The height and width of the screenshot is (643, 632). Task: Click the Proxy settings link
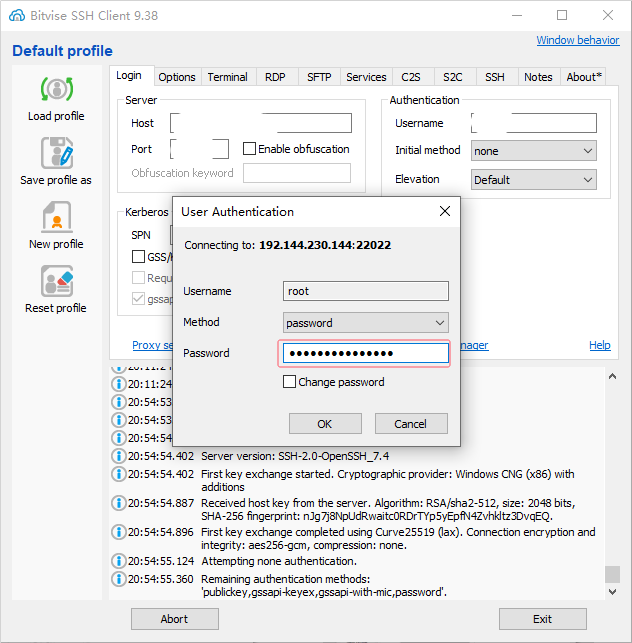coord(152,345)
